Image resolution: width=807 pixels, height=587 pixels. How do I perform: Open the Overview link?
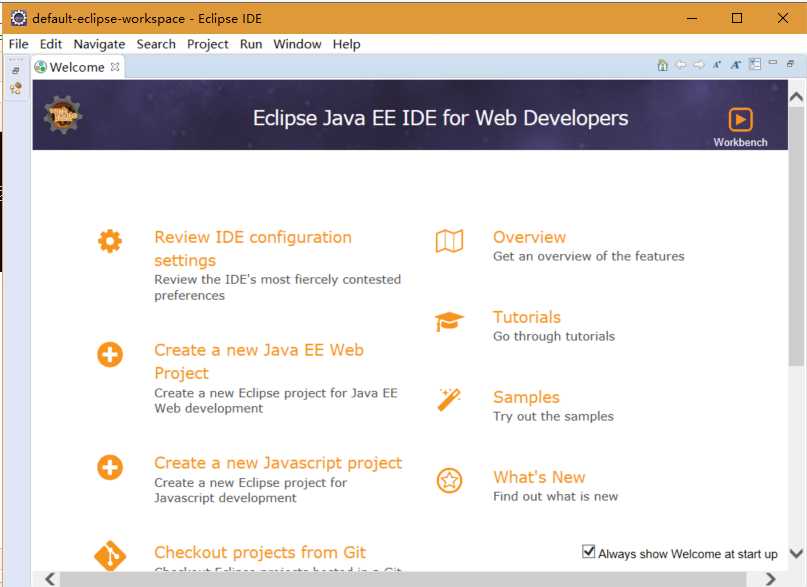(529, 237)
